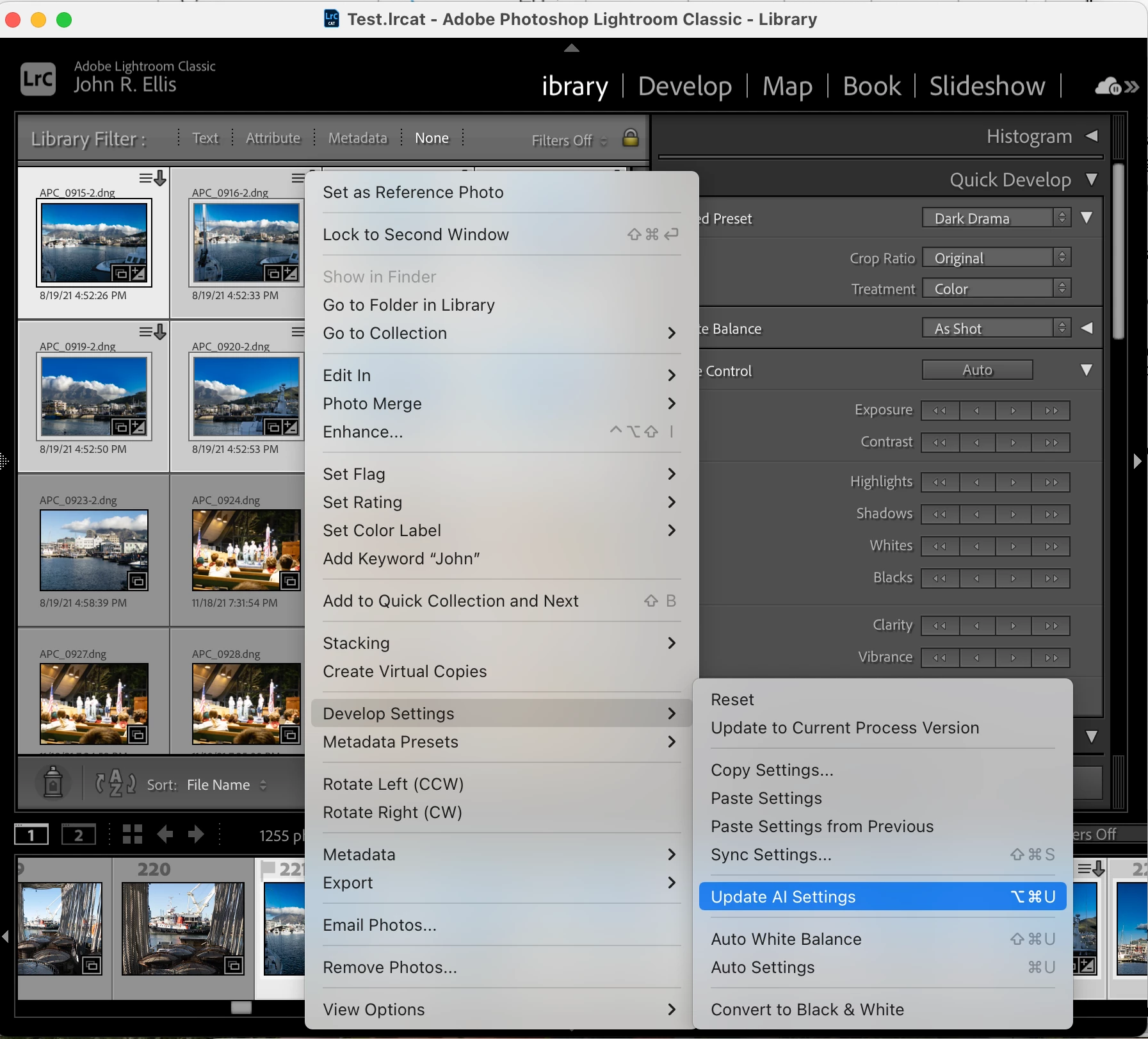Choose Reset in Develop Settings submenu
The height and width of the screenshot is (1039, 1148).
pos(882,699)
